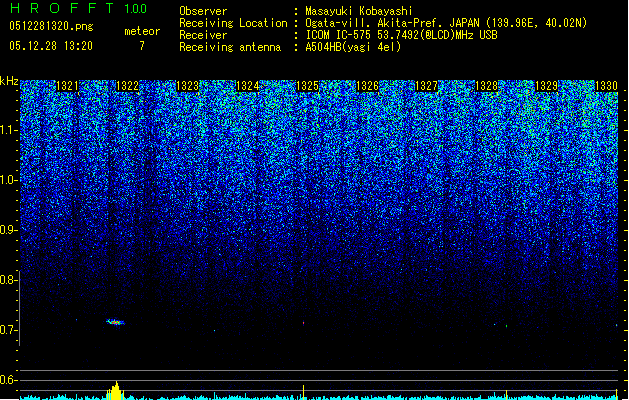
Task: Click the 1324 time marker
Action: pos(247,86)
